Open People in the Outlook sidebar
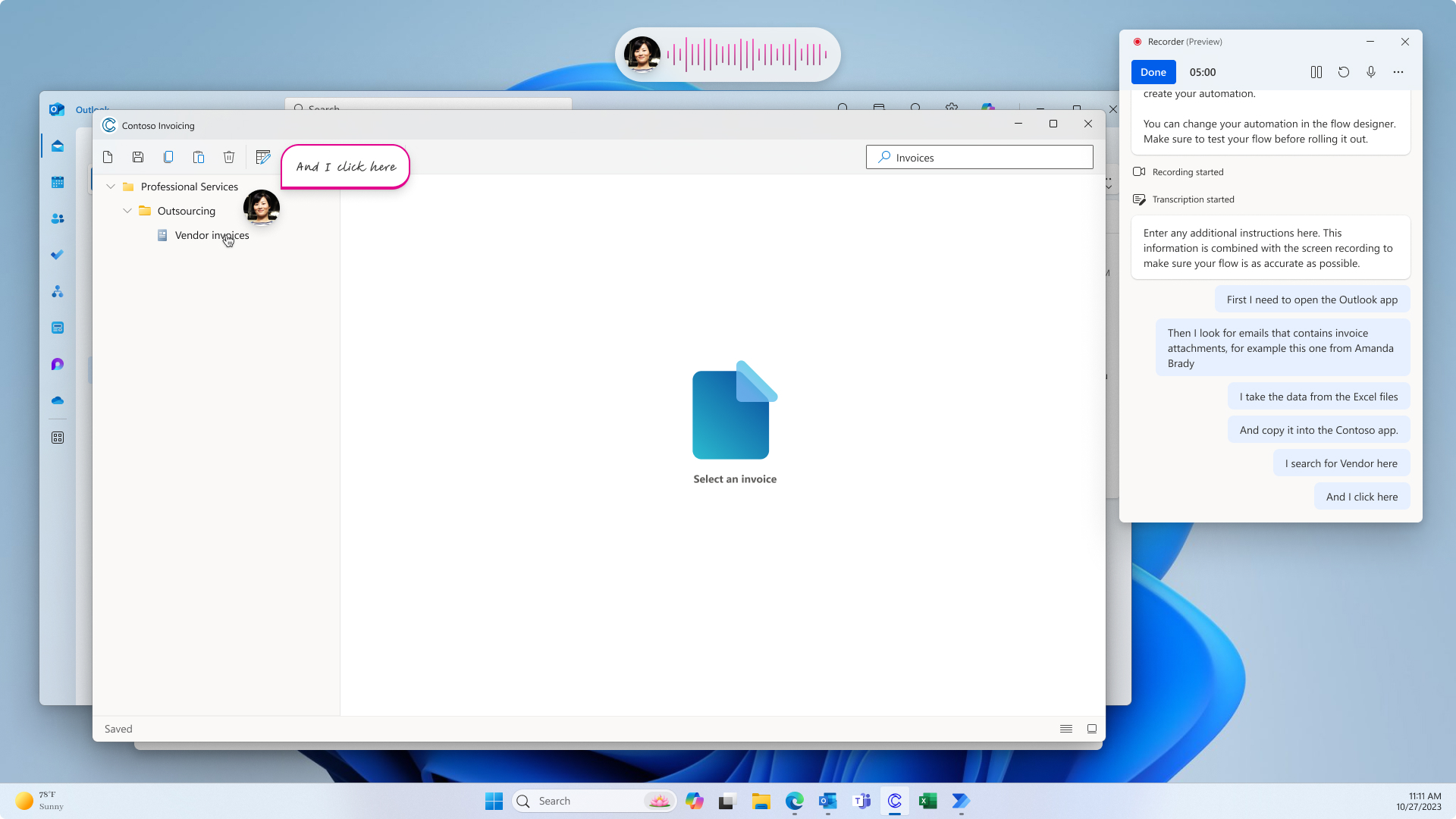Viewport: 1456px width, 819px height. [x=58, y=218]
